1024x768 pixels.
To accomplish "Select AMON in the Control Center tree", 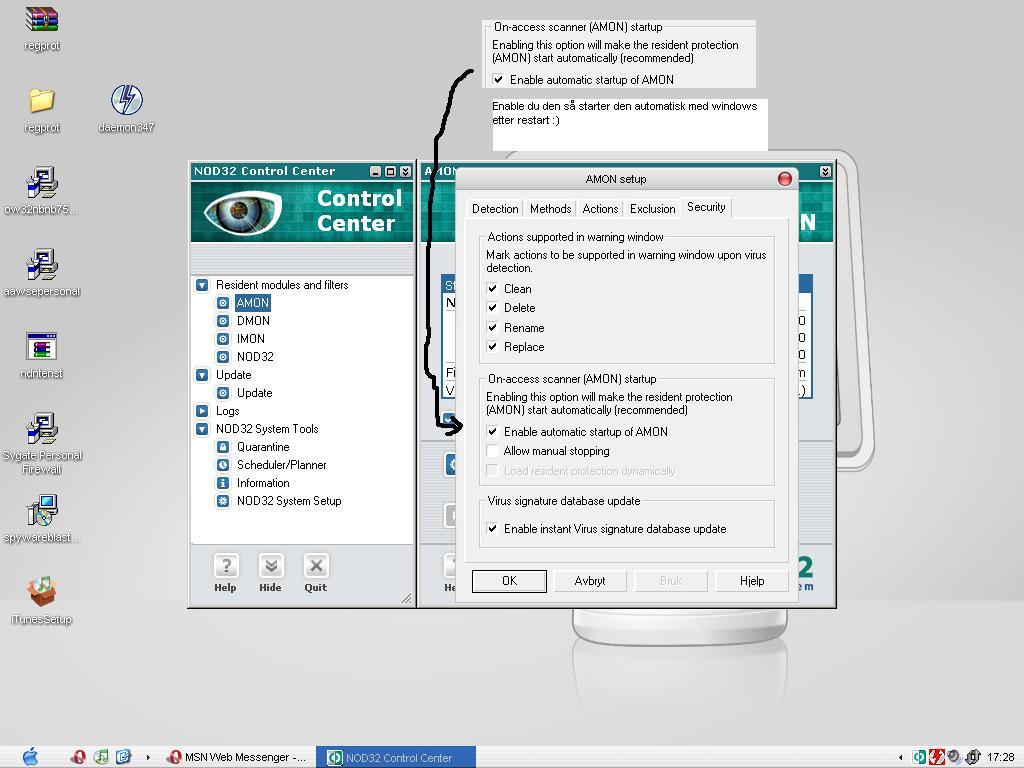I will 253,303.
